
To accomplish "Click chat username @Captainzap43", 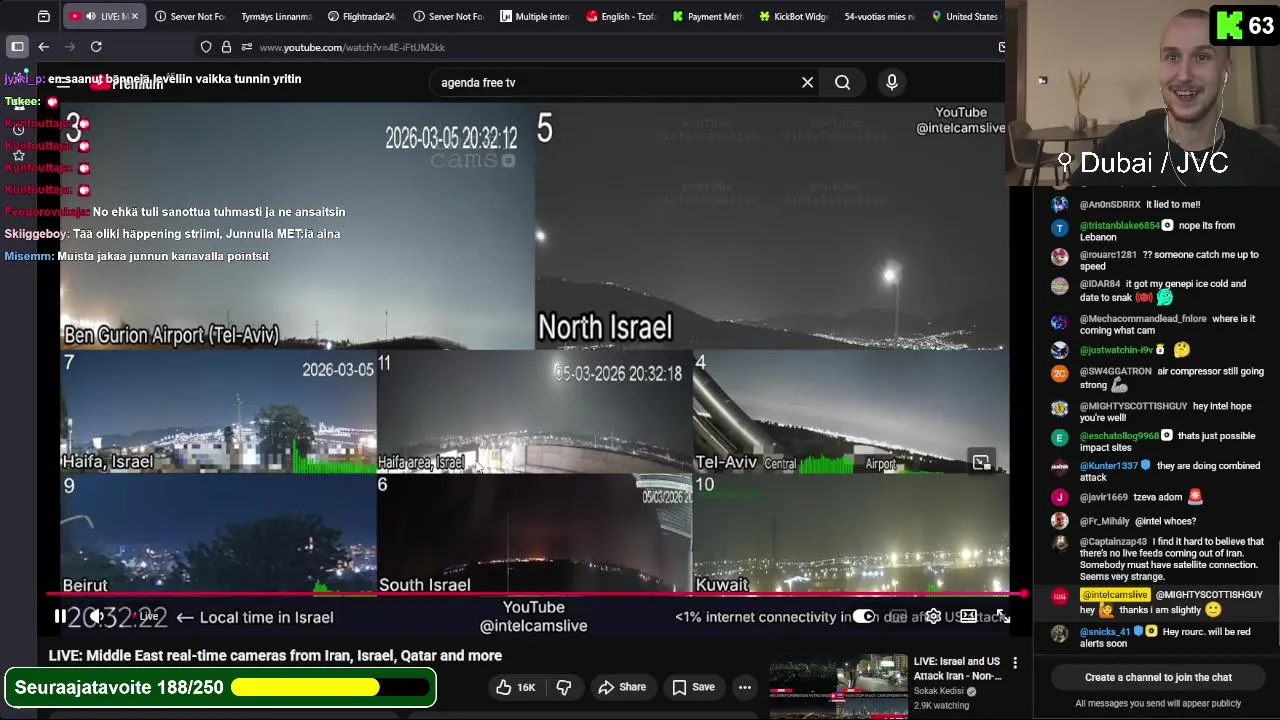I will tap(1113, 542).
